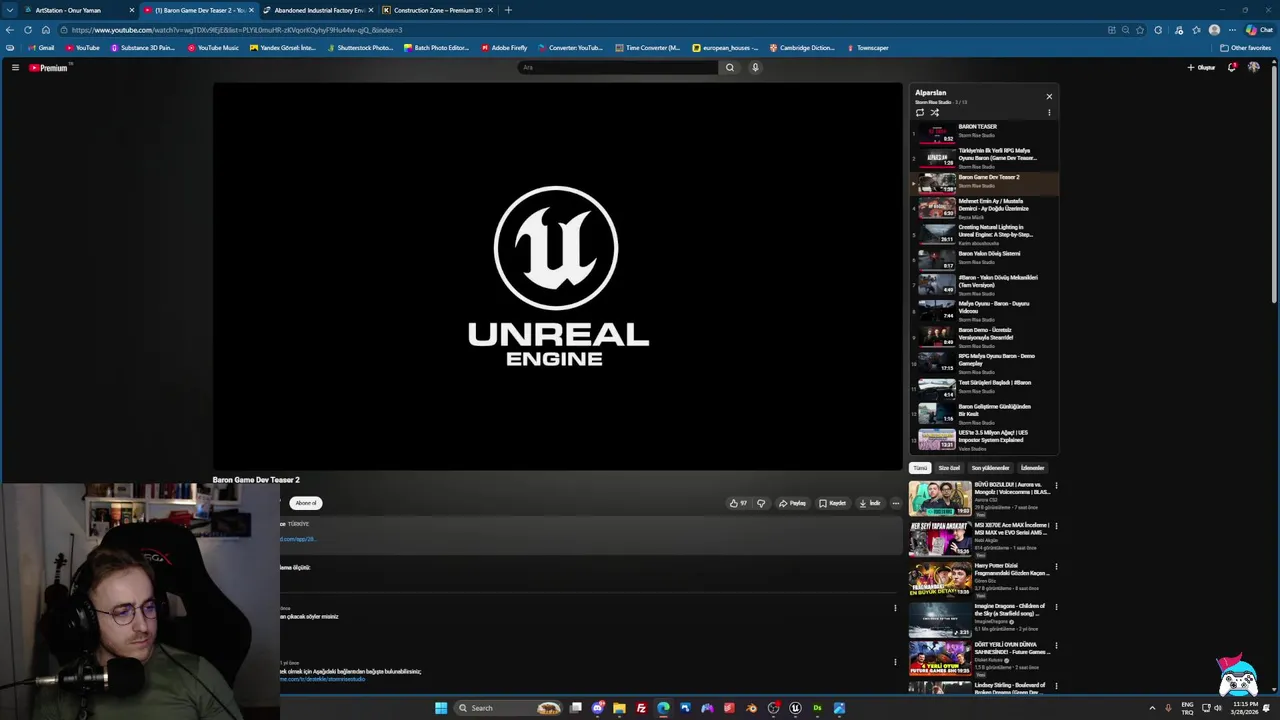
Task: Open the Oluştur create button
Action: 1201,67
